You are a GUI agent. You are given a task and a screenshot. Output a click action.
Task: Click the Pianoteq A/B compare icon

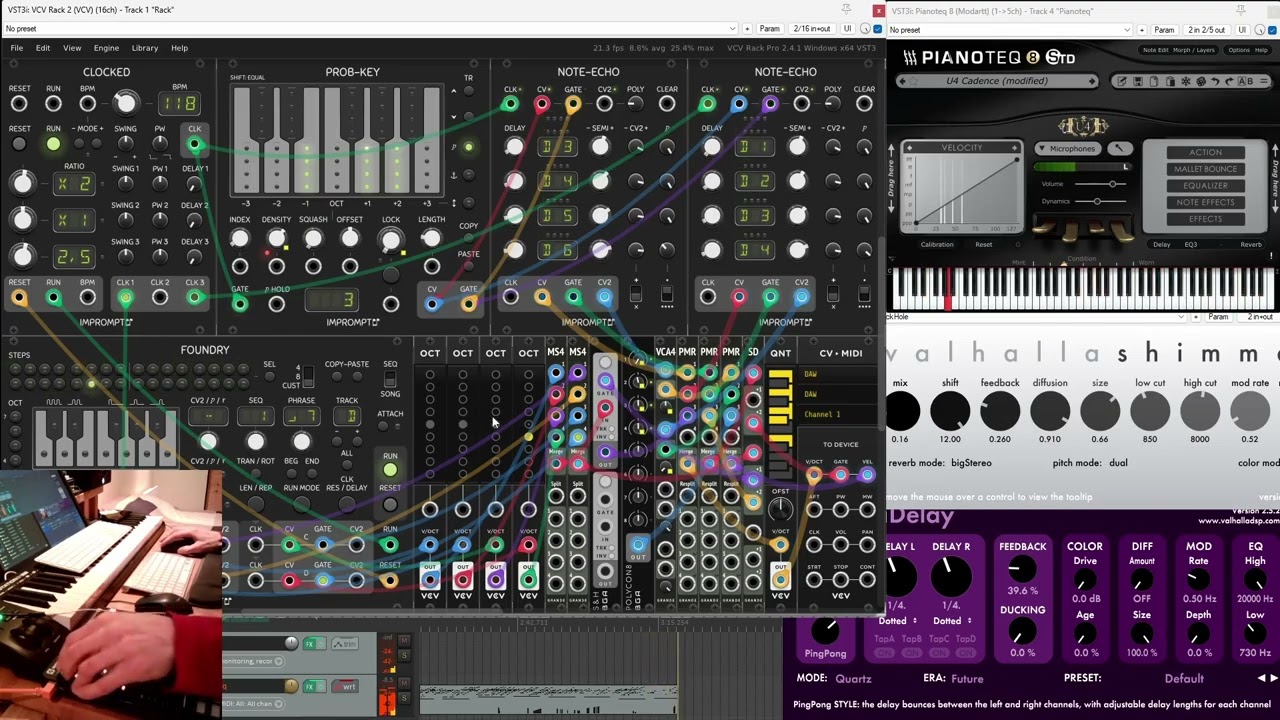click(1246, 81)
